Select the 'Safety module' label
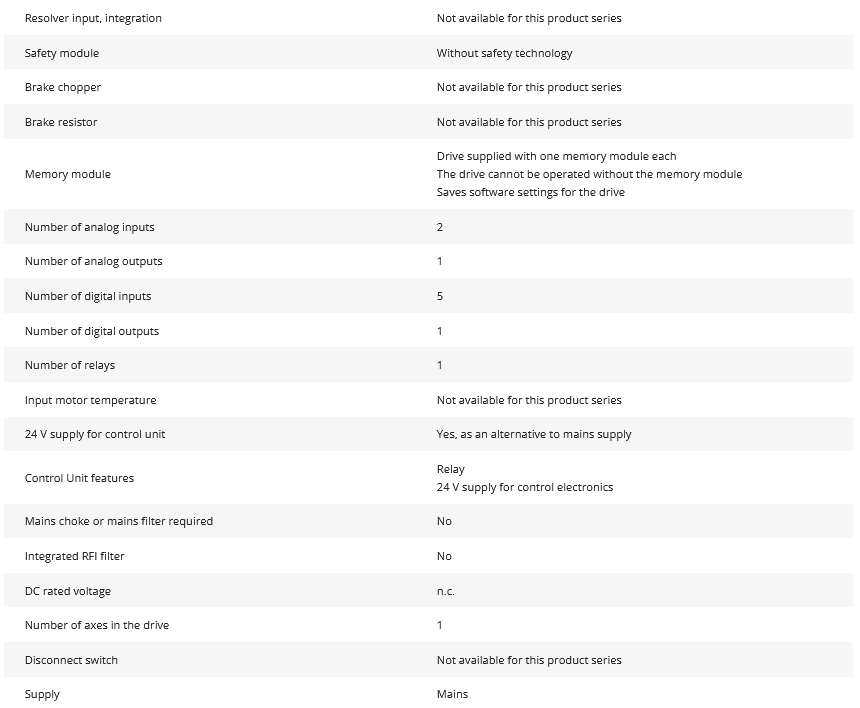The image size is (860, 708). pos(62,53)
